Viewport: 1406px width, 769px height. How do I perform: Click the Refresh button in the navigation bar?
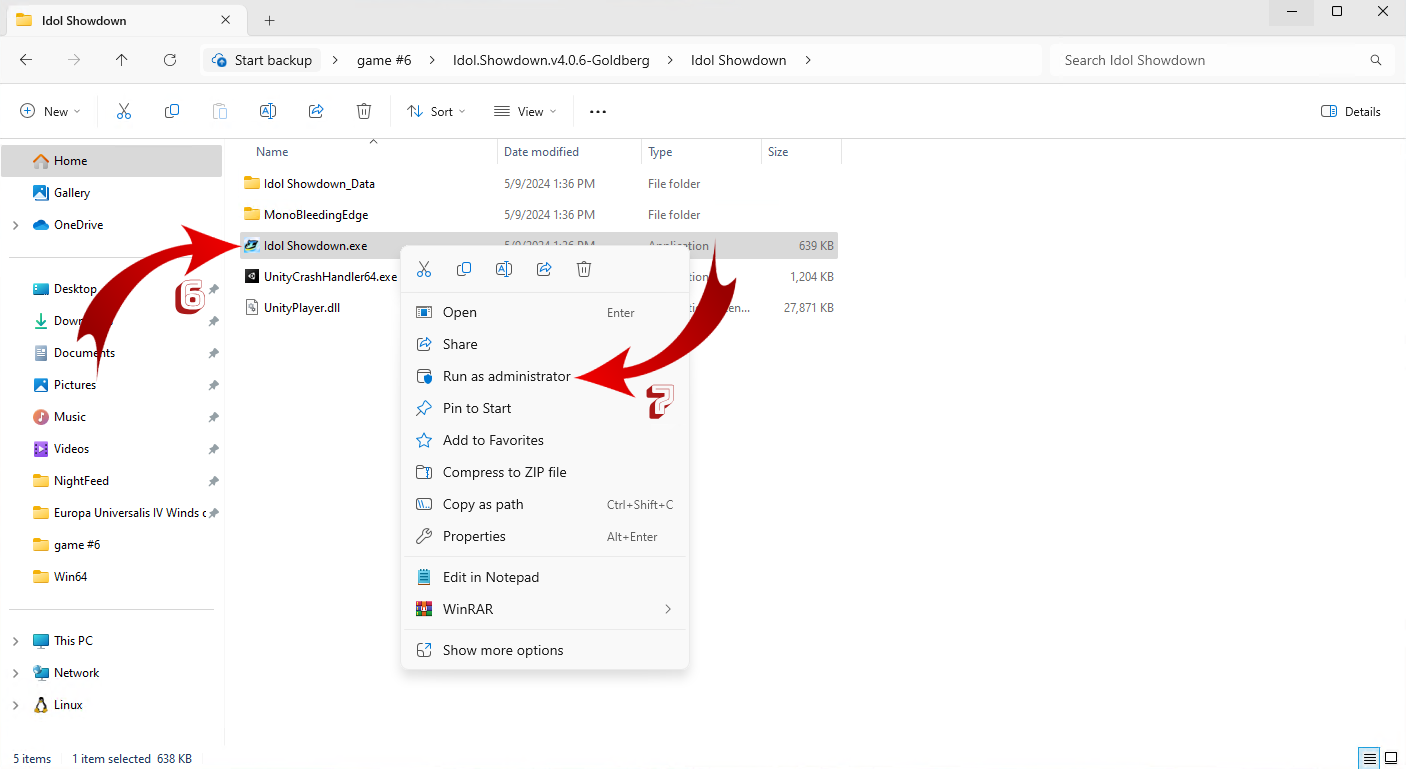tap(170, 60)
